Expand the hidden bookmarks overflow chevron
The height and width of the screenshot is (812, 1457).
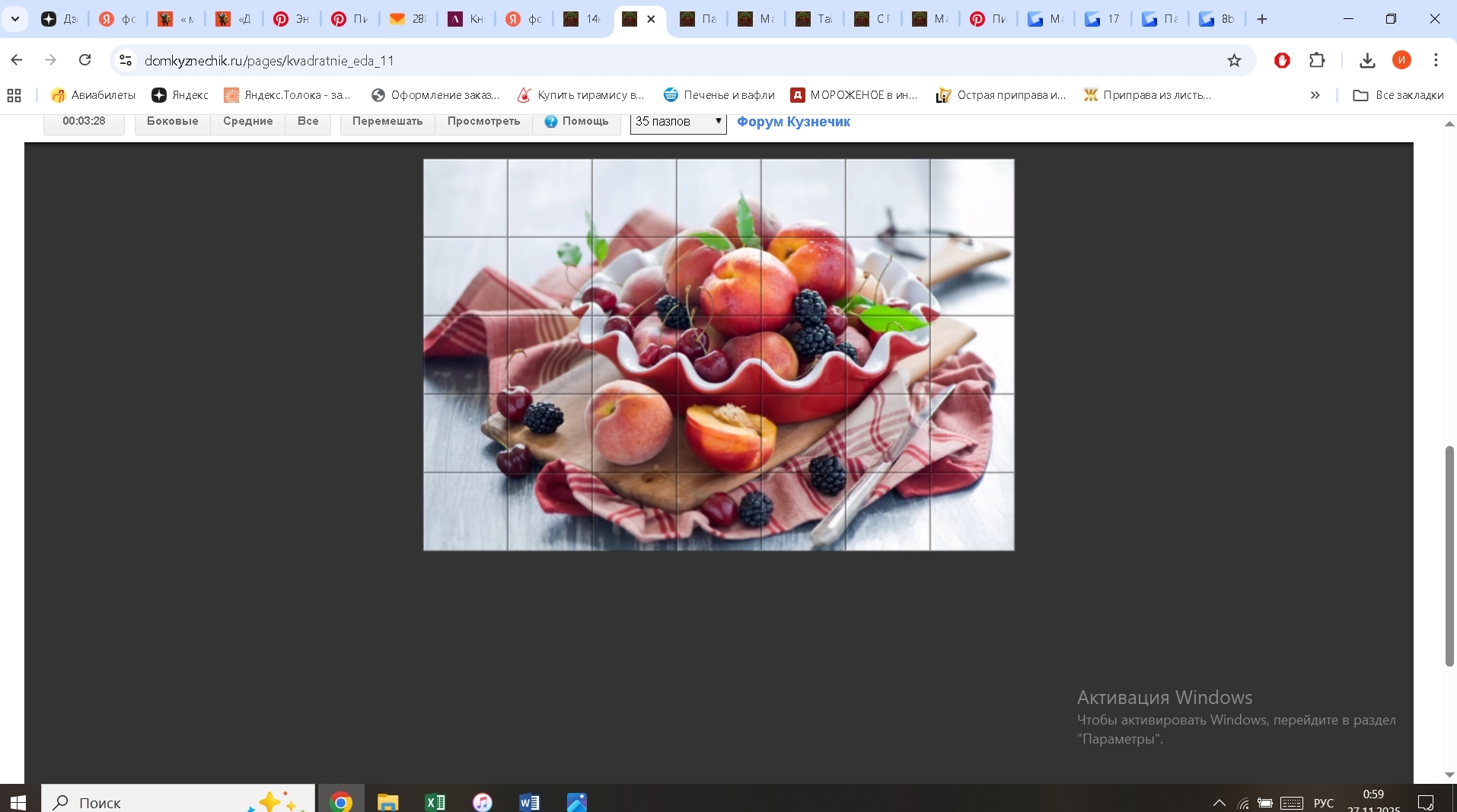1315,95
